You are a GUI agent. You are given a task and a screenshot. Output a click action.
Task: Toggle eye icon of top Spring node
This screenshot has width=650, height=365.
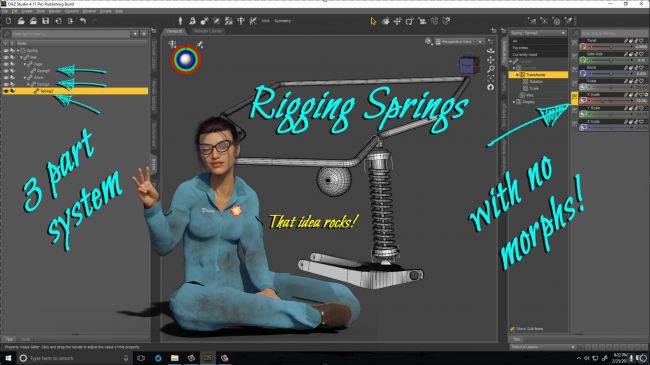tap(6, 51)
